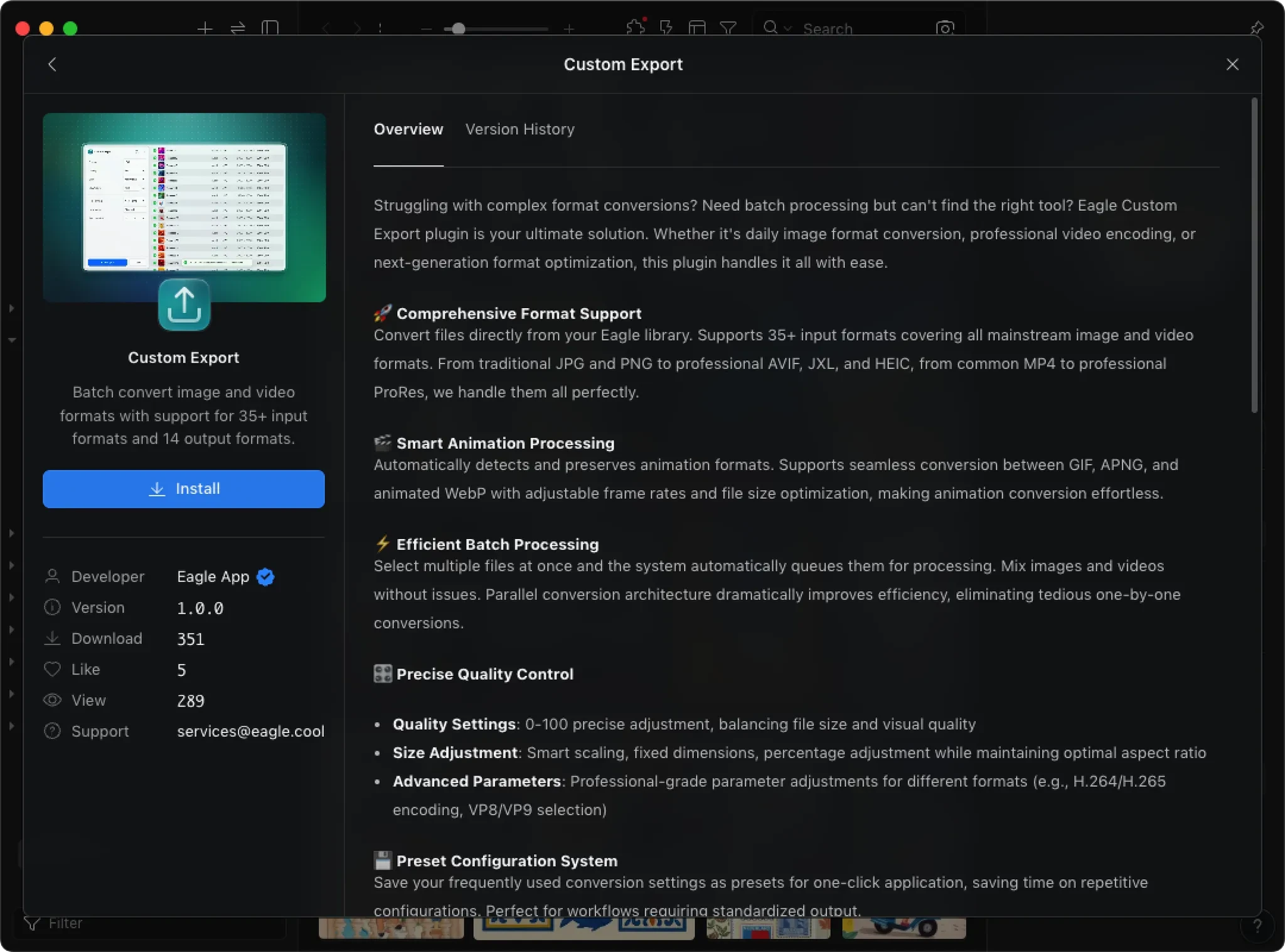Click the pin icon in the top-right corner
This screenshot has height=952, width=1285.
coord(1257,28)
